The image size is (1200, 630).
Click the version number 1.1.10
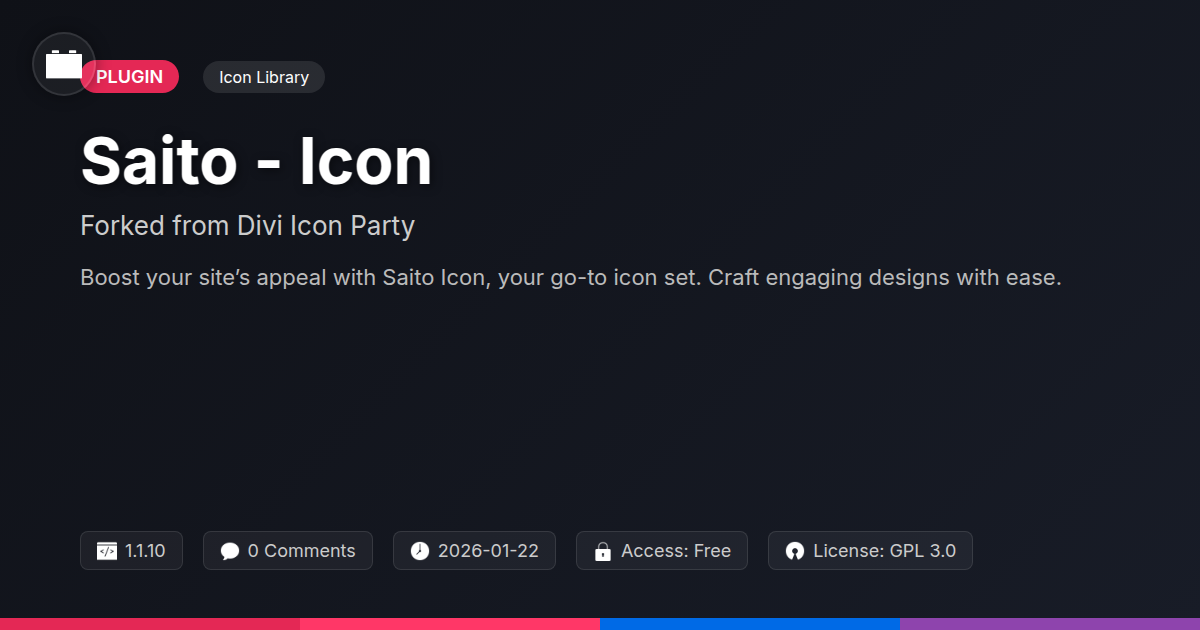(145, 551)
